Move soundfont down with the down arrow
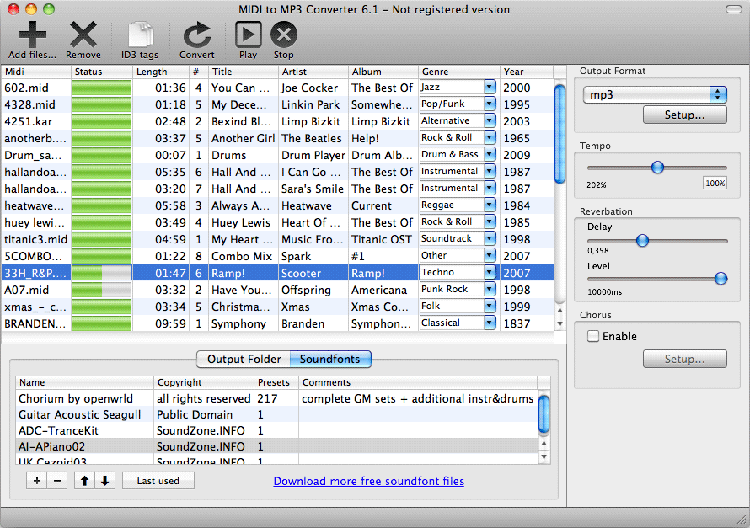This screenshot has width=750, height=528. click(105, 481)
